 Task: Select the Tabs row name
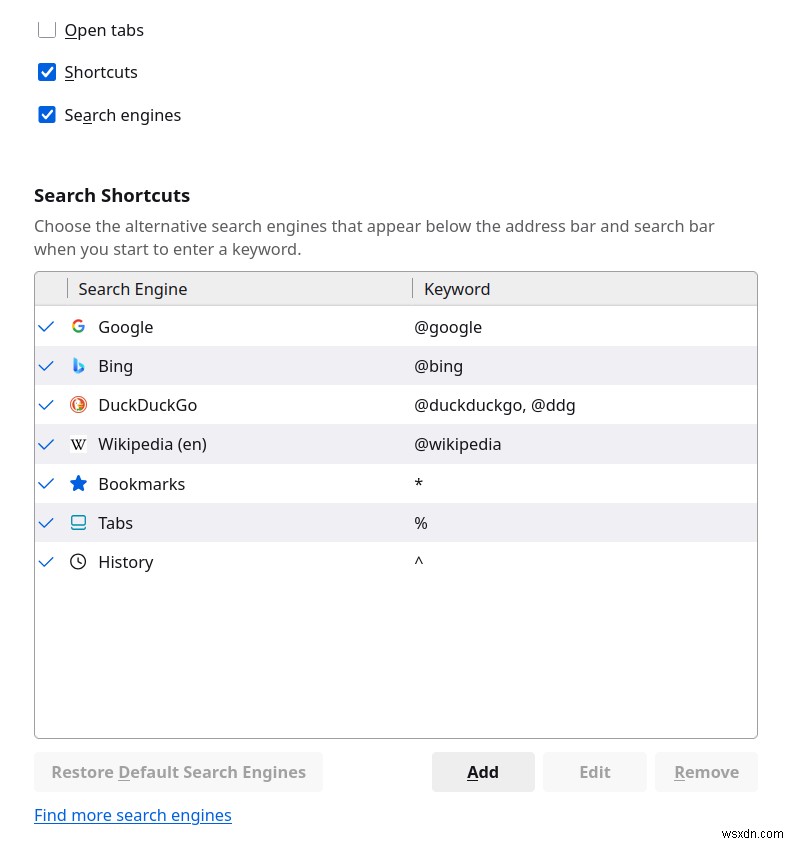coord(115,523)
